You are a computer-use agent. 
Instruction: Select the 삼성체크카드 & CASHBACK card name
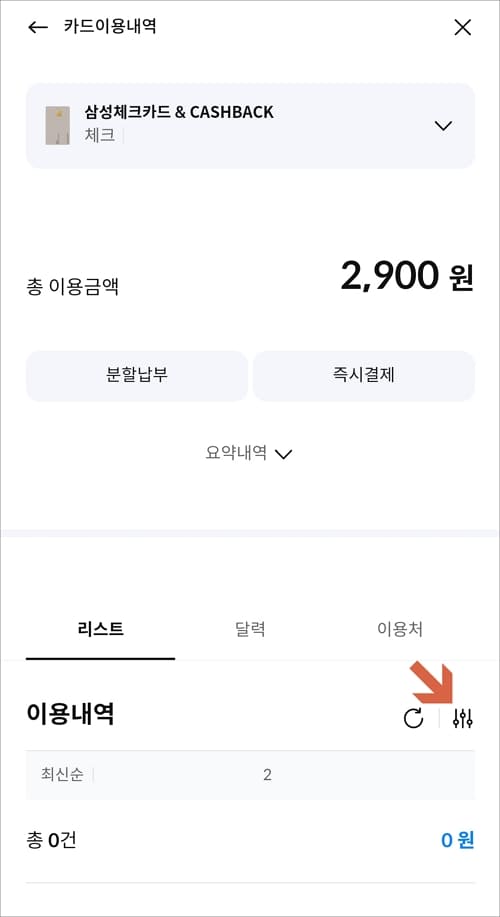click(x=179, y=112)
